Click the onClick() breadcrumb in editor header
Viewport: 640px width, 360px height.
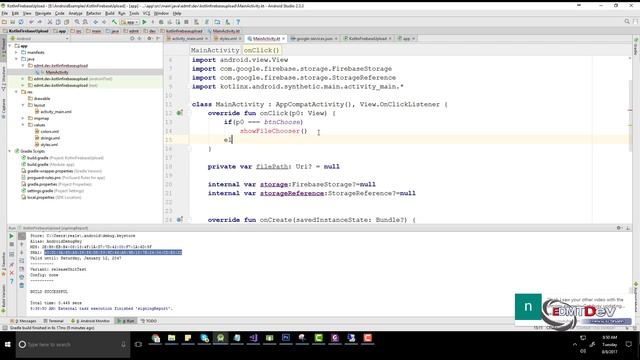pos(261,50)
